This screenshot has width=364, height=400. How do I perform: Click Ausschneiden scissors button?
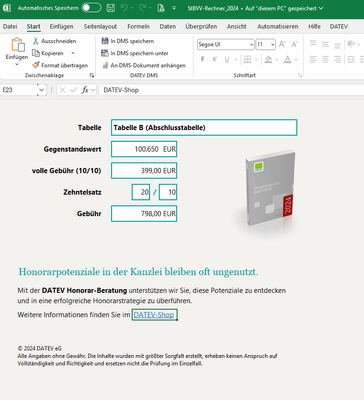click(55, 41)
